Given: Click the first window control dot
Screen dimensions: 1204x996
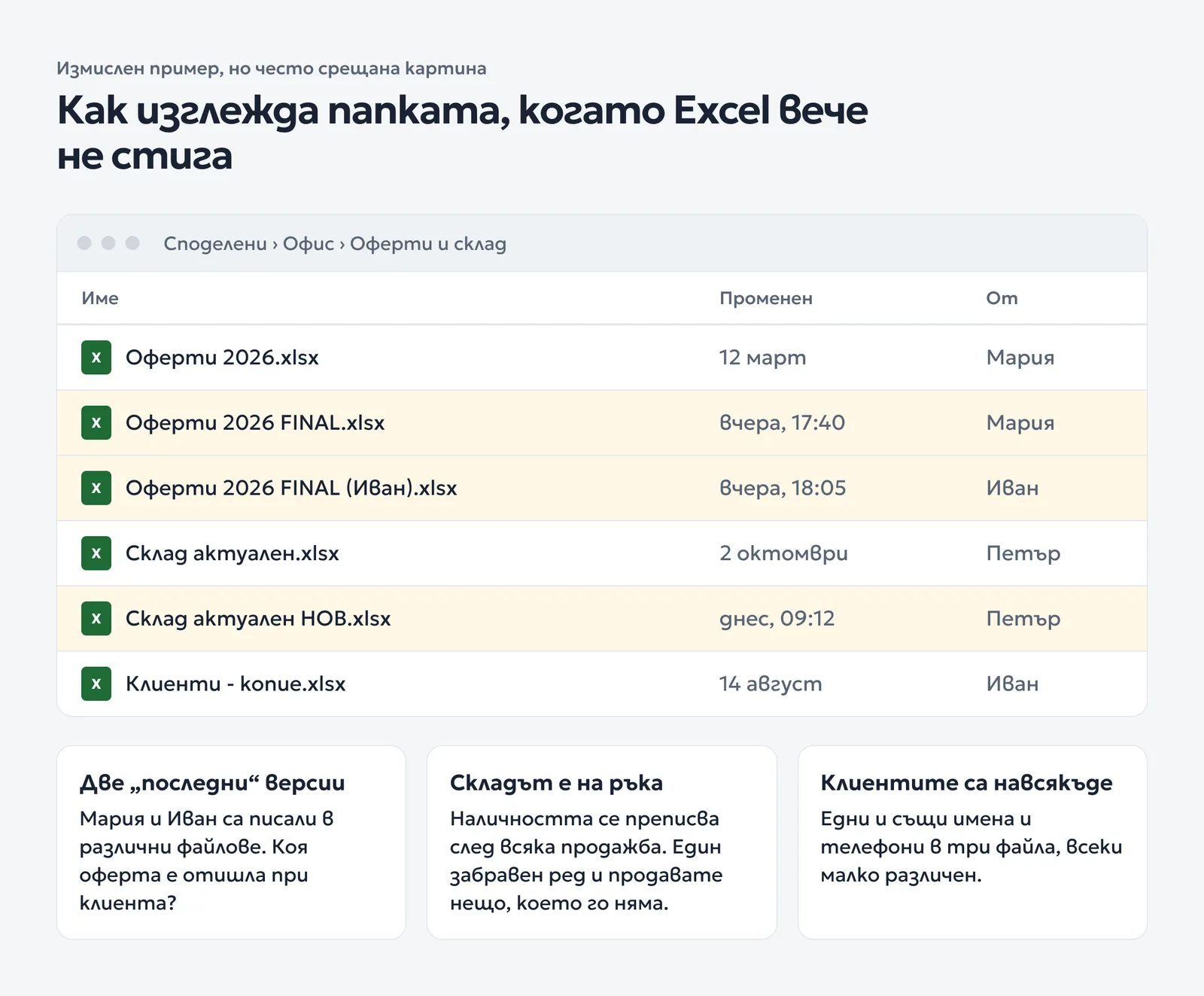Looking at the screenshot, I should [x=84, y=242].
